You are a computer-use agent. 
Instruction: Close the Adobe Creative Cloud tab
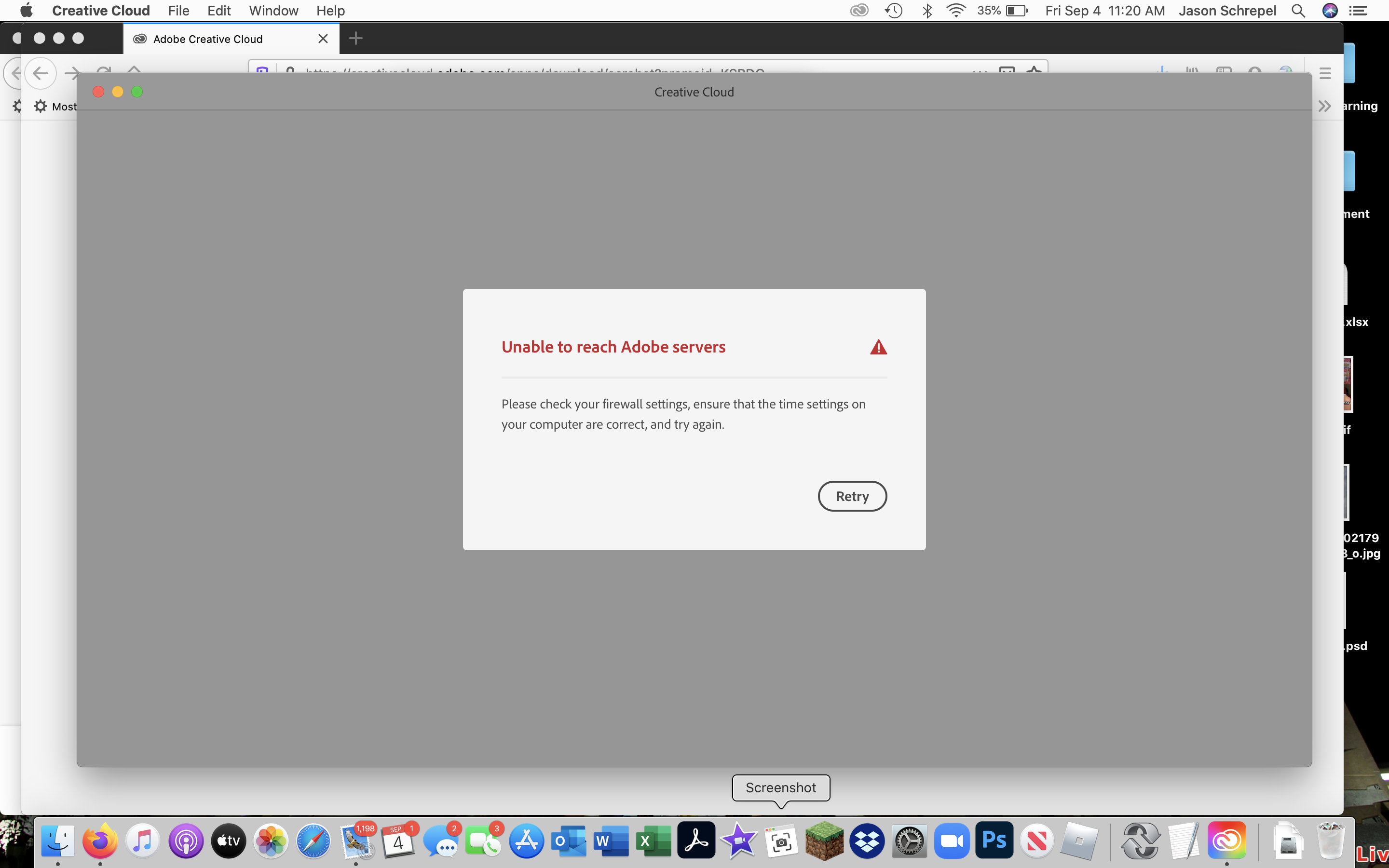[323, 39]
